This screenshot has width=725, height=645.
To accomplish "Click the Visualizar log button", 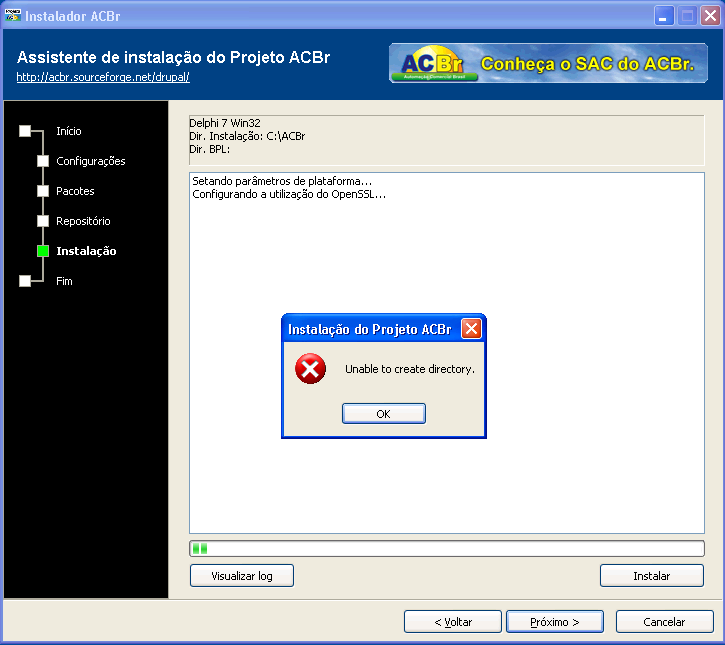I will point(242,576).
